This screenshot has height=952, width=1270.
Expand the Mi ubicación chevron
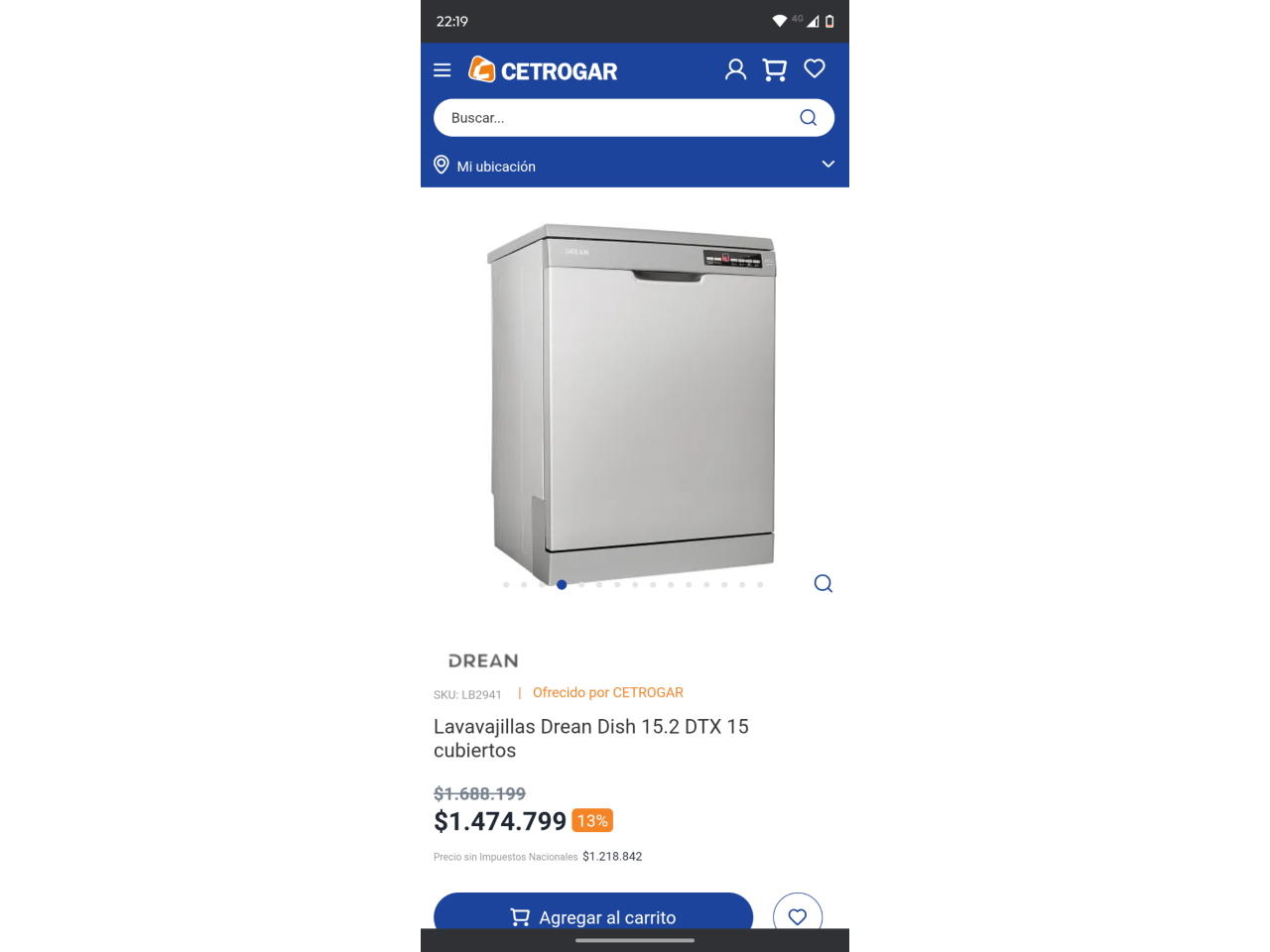[828, 165]
